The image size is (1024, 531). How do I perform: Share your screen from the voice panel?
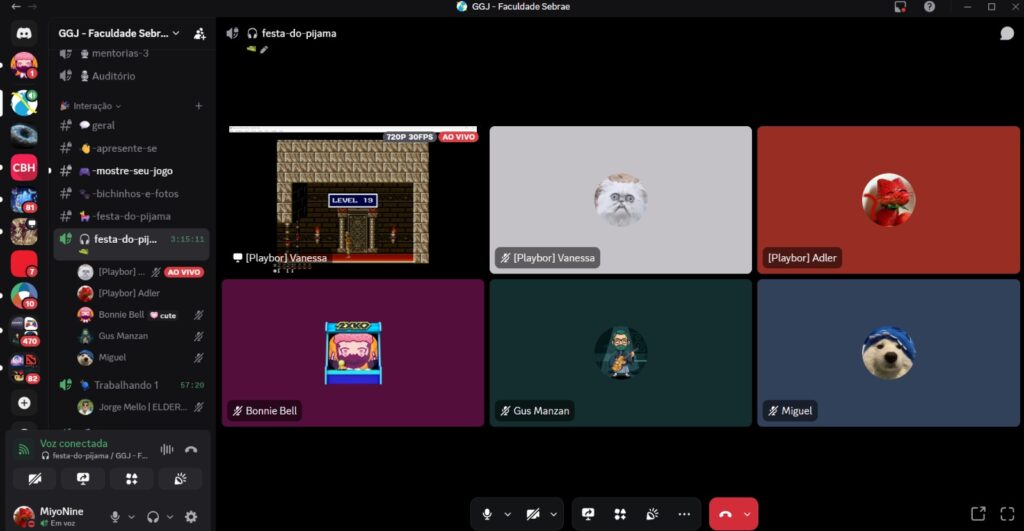tap(83, 478)
